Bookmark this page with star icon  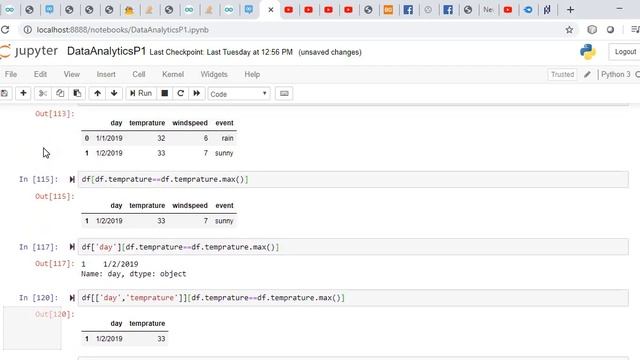[x=569, y=30]
